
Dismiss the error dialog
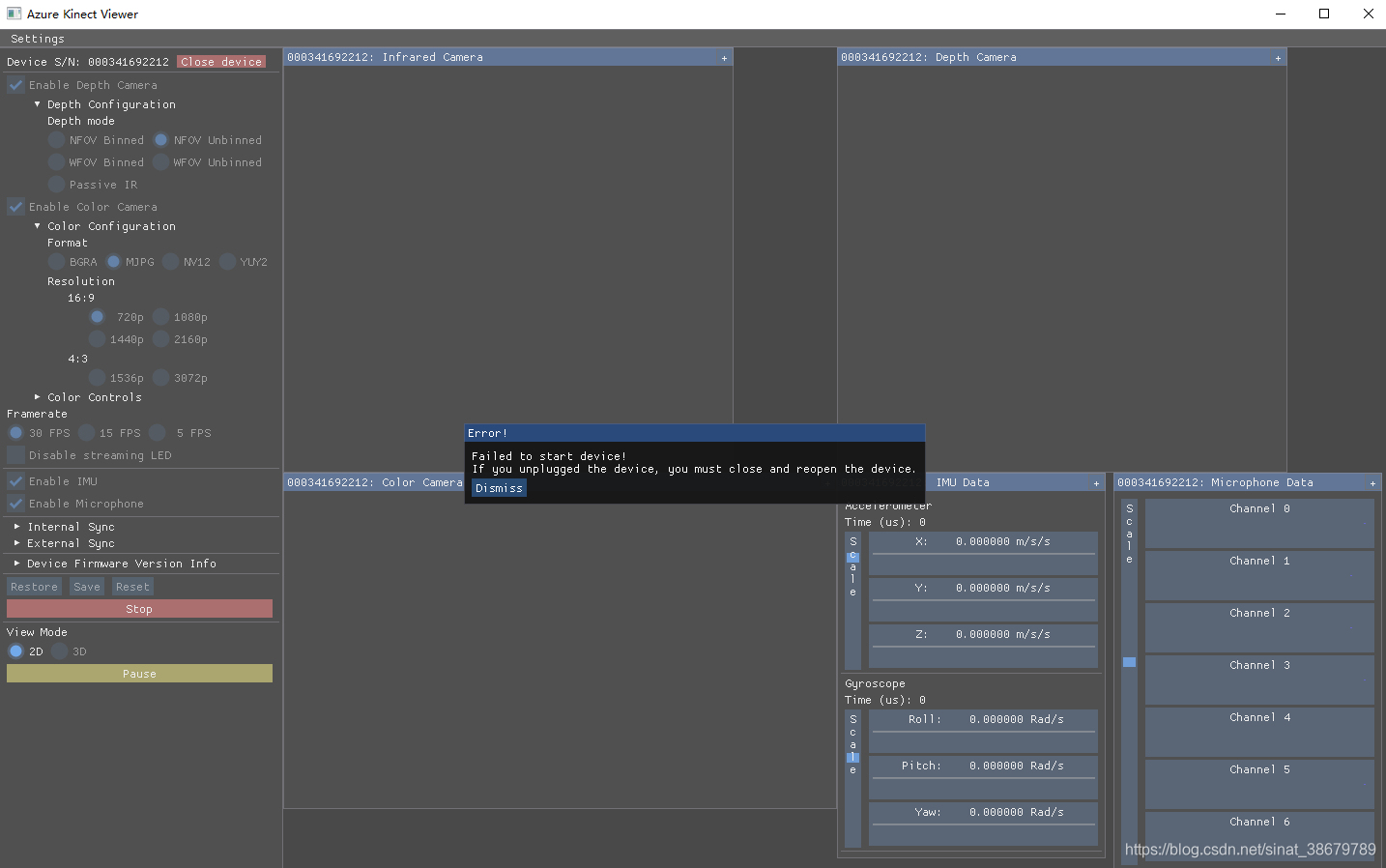click(499, 488)
